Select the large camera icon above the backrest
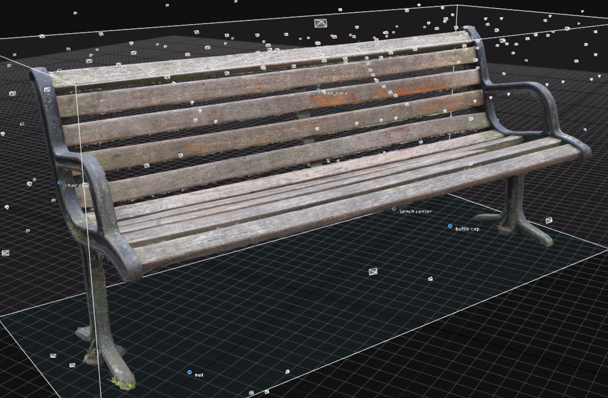The height and width of the screenshot is (398, 608). (x=321, y=23)
